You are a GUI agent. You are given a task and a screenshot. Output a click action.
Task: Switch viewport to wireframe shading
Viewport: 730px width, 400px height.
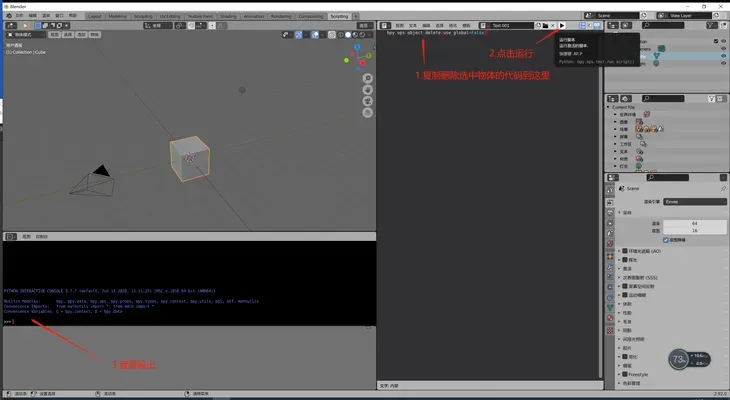[341, 35]
